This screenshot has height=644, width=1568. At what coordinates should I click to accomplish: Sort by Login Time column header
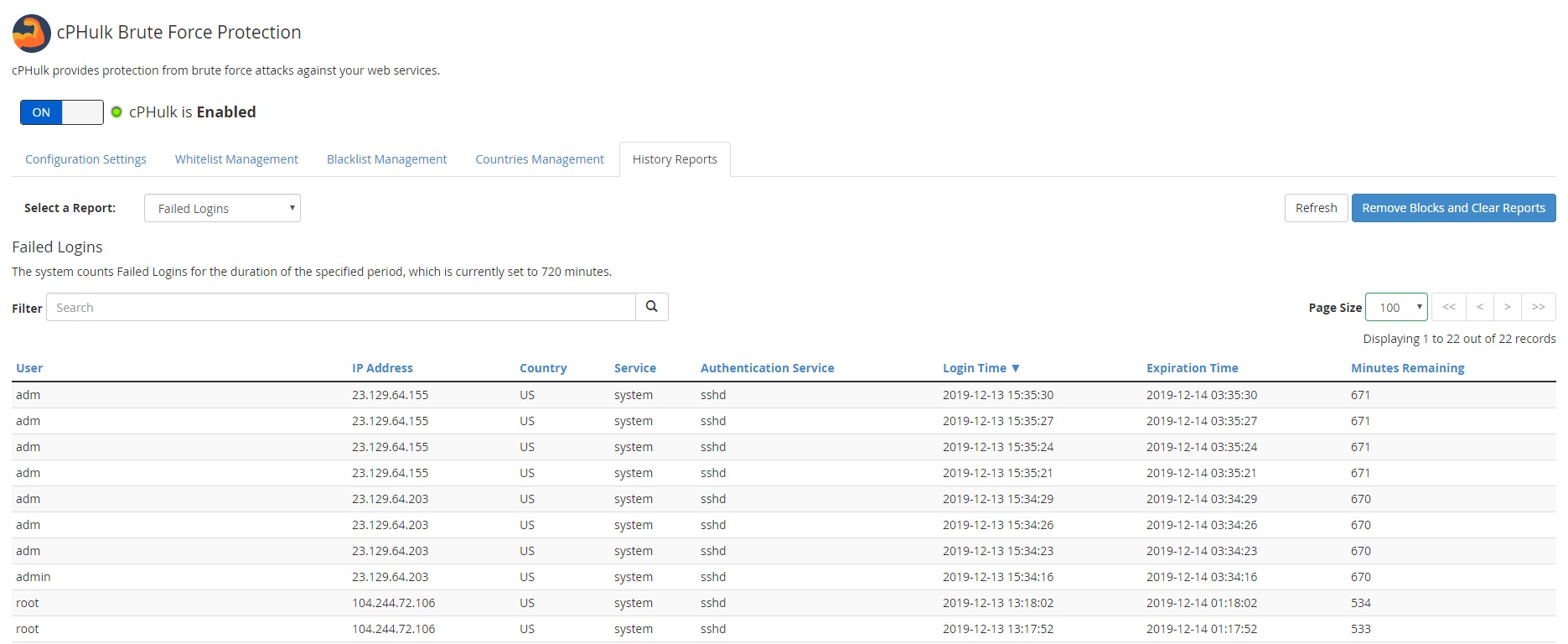pos(981,368)
